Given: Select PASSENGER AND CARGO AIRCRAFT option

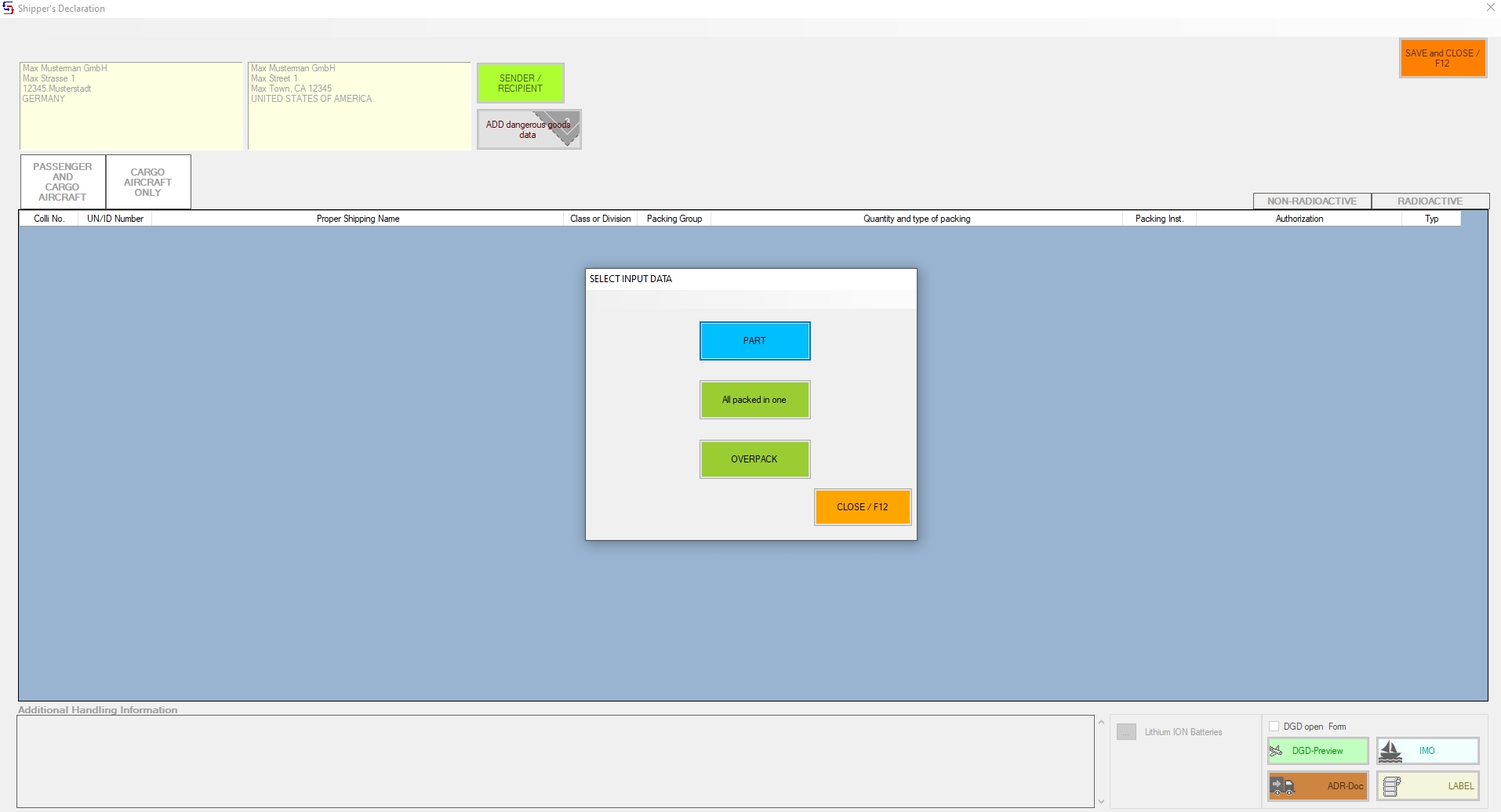Looking at the screenshot, I should (63, 182).
